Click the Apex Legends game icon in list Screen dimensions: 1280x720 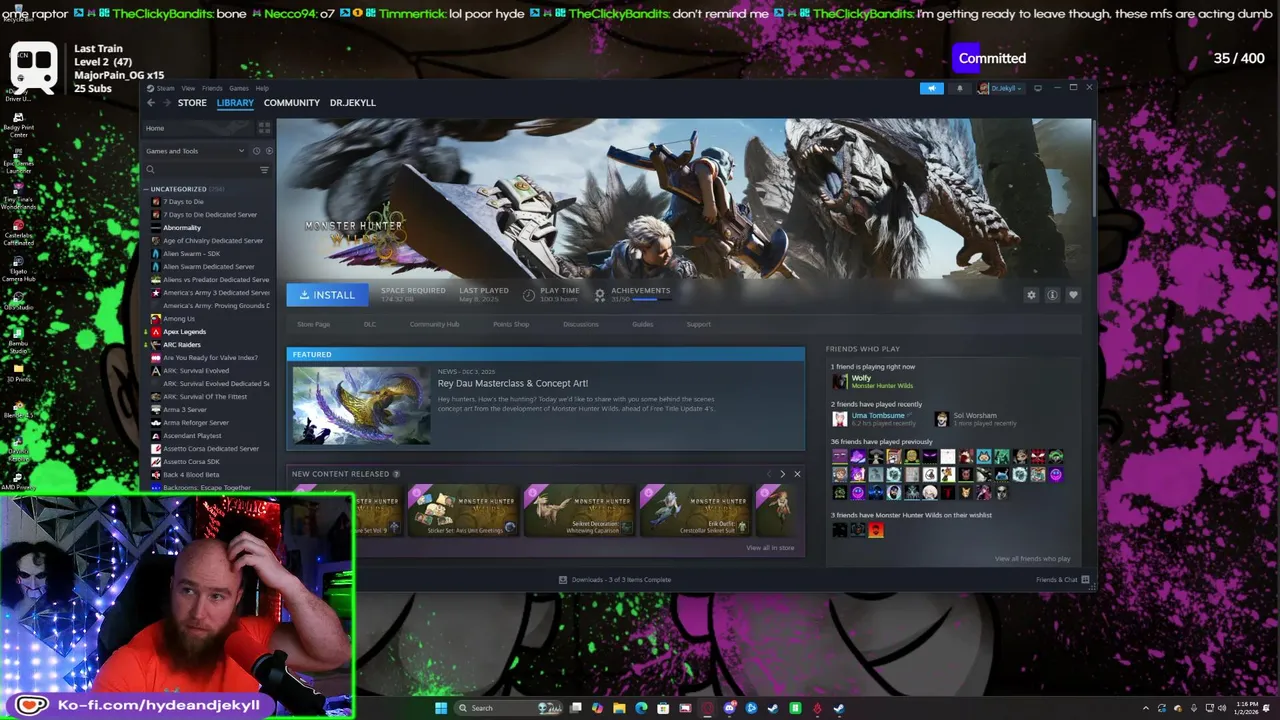tap(156, 332)
